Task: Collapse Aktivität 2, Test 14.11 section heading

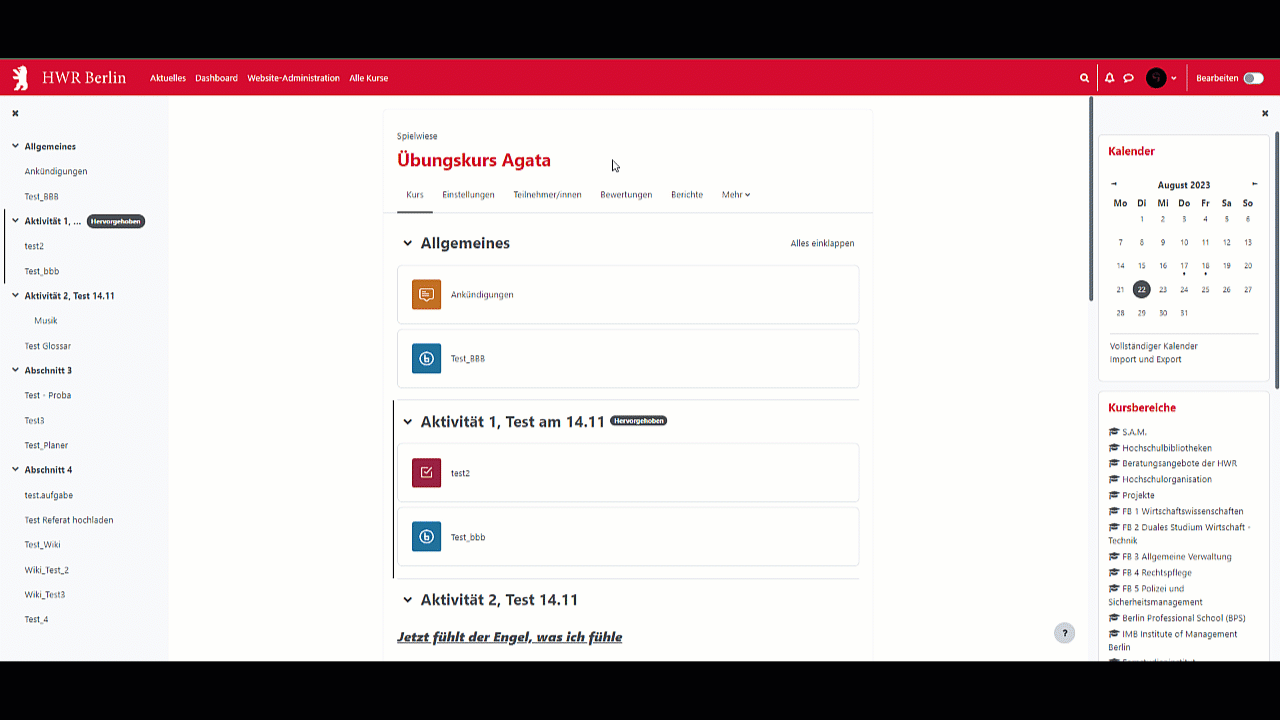Action: click(x=407, y=600)
